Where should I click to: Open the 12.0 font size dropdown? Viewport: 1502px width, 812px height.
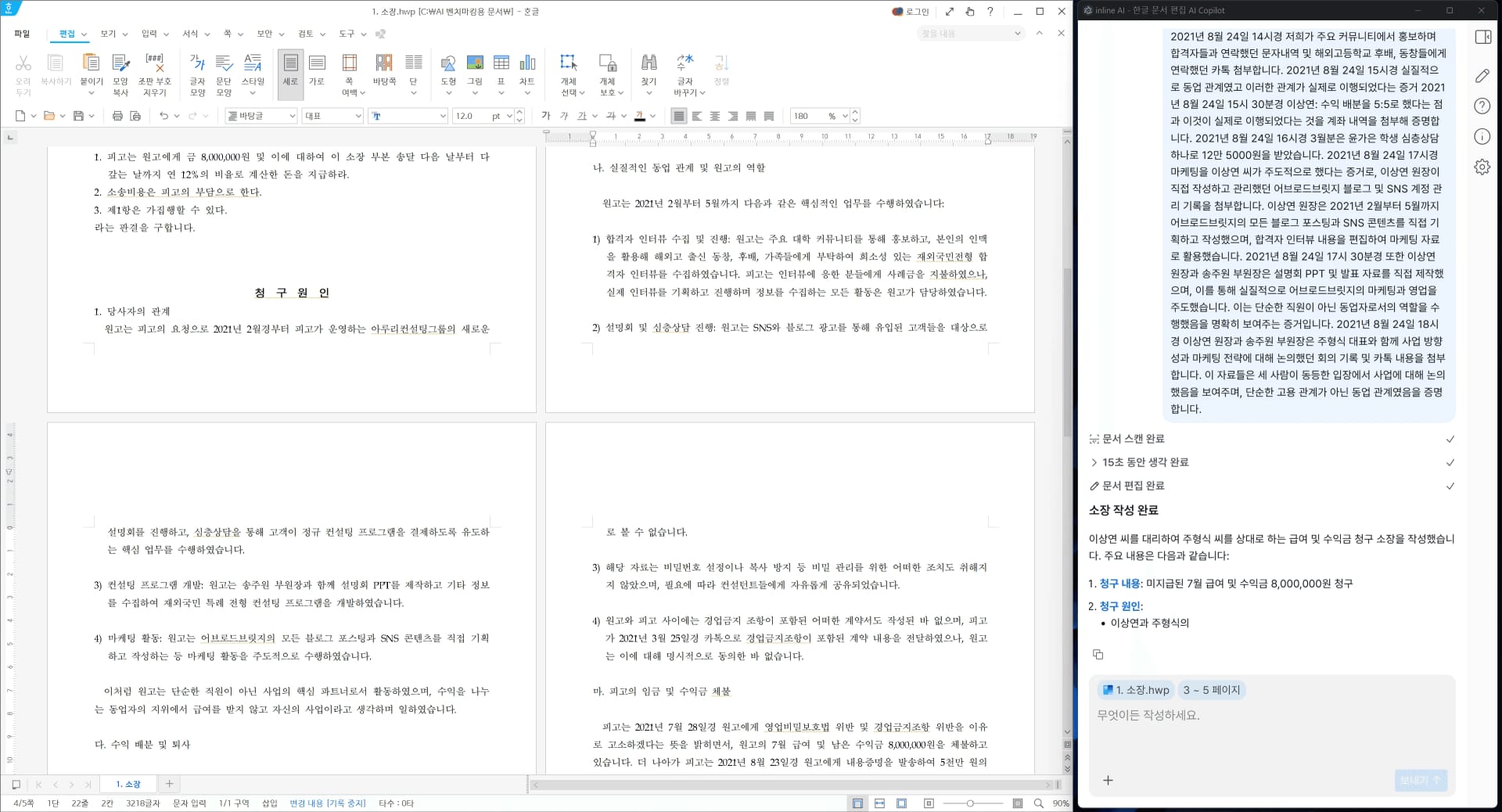[509, 116]
